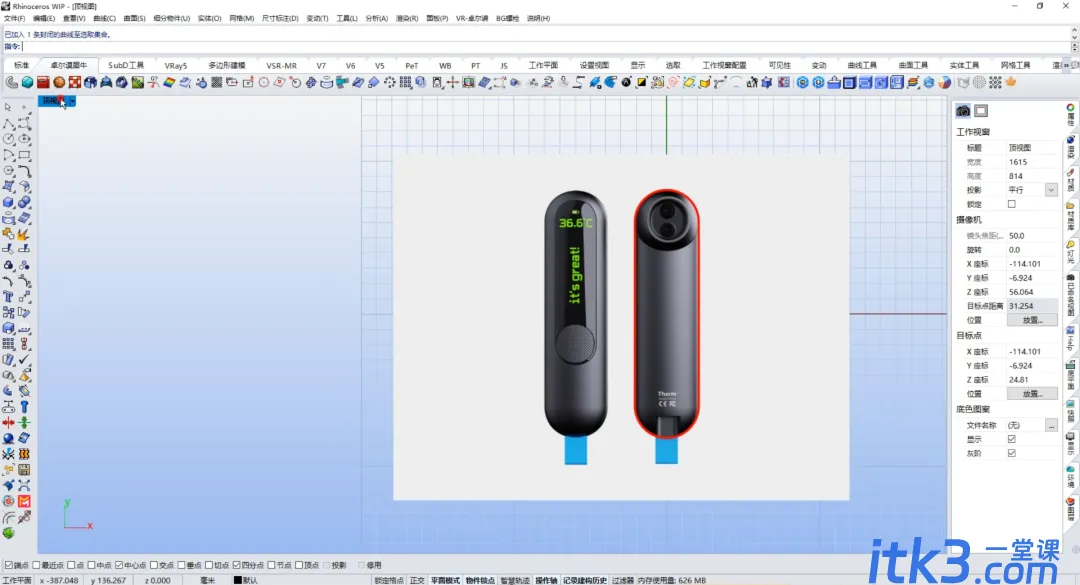This screenshot has height=585, width=1080.
Task: Toggle the 交点 intersection osnap checkbox
Action: (x=154, y=565)
